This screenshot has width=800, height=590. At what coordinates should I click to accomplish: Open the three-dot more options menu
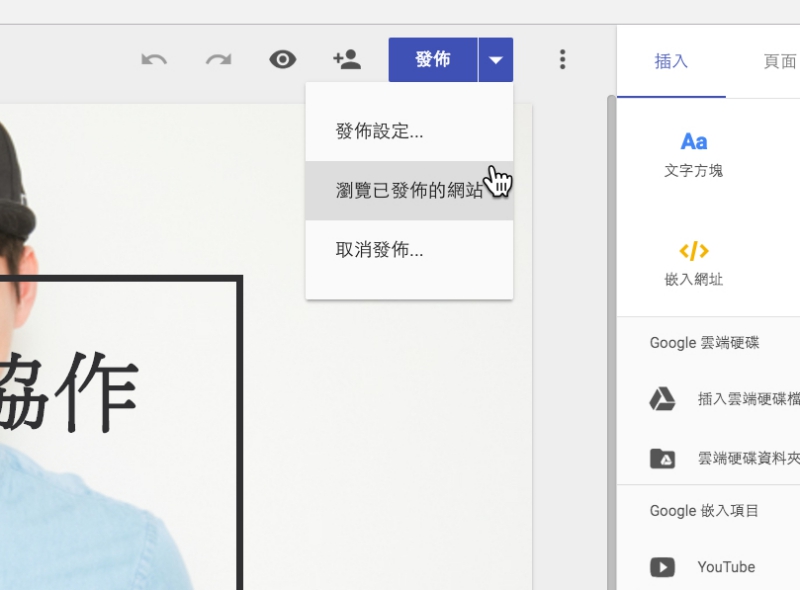(562, 60)
